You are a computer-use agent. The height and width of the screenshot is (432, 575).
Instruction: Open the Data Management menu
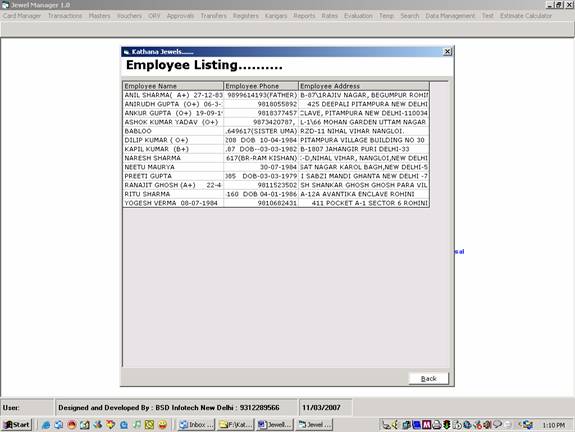(450, 16)
